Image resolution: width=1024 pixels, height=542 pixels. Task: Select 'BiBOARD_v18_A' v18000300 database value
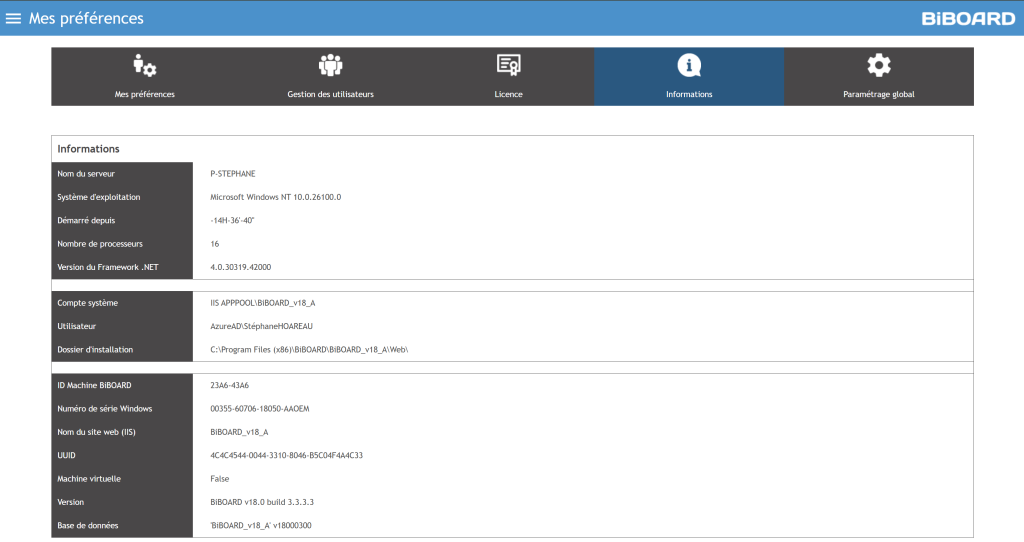coord(261,526)
